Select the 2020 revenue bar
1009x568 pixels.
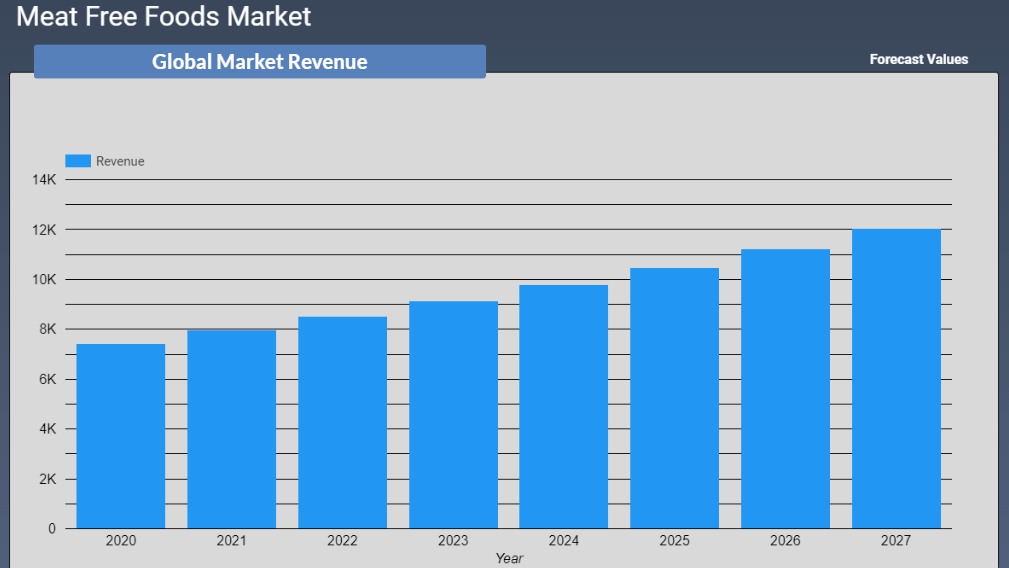[121, 436]
